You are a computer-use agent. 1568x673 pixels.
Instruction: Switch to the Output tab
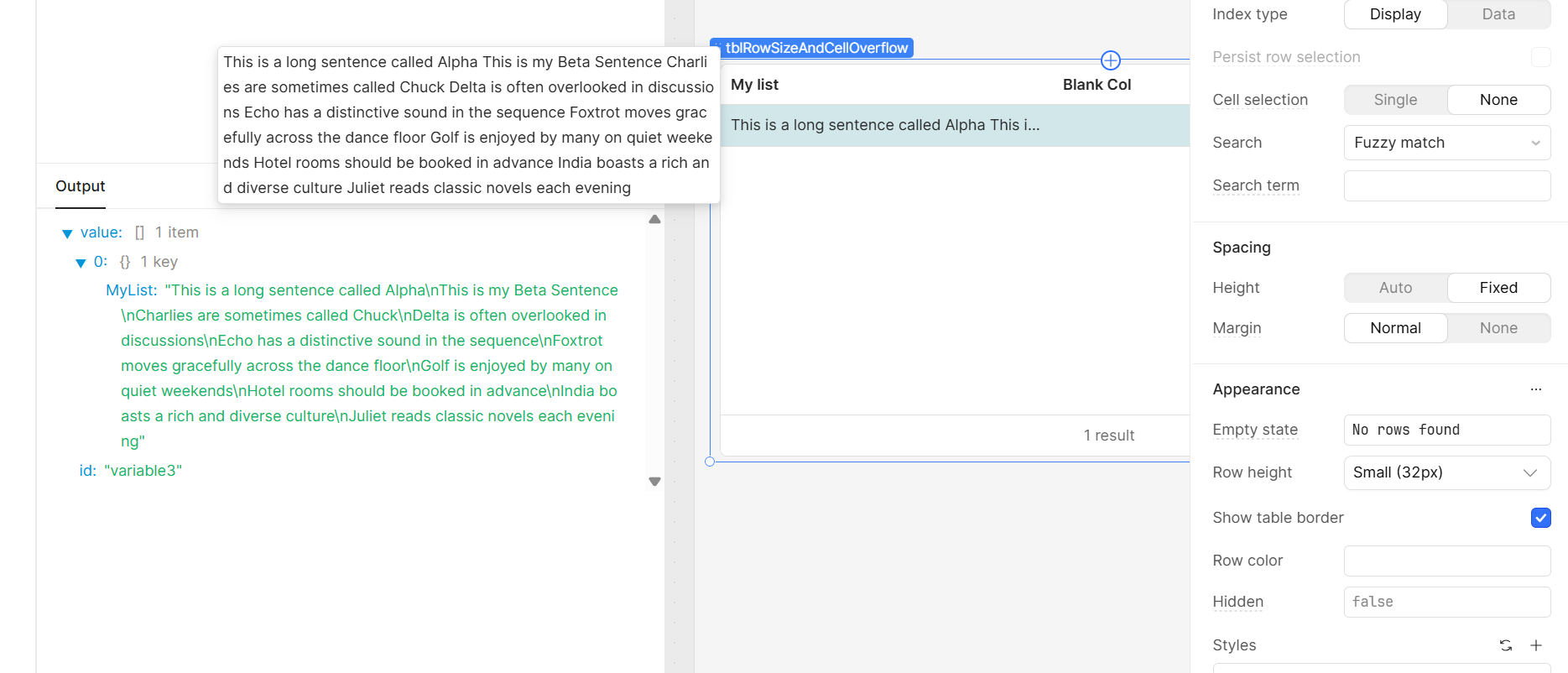tap(81, 186)
